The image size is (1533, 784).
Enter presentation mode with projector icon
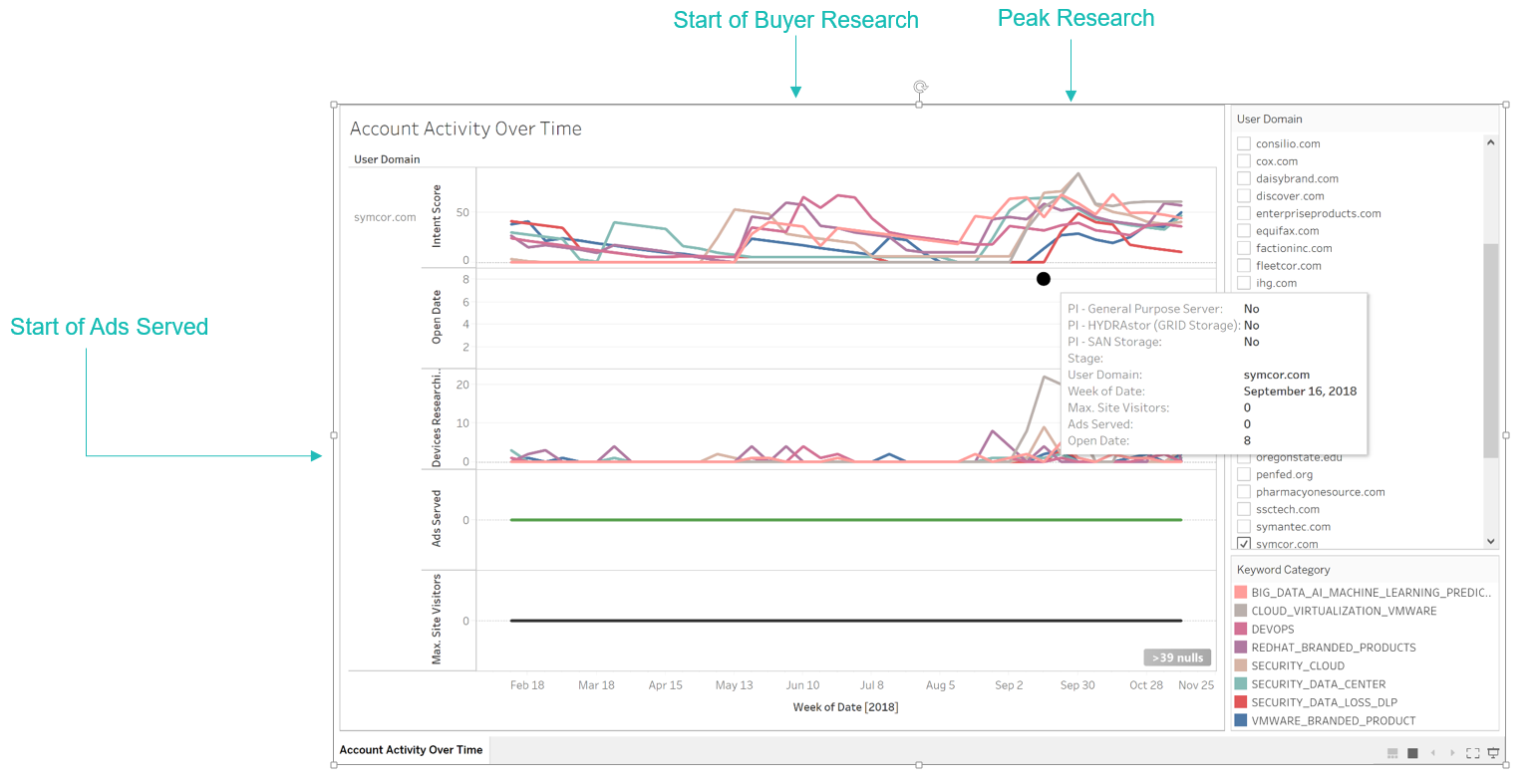point(1492,753)
